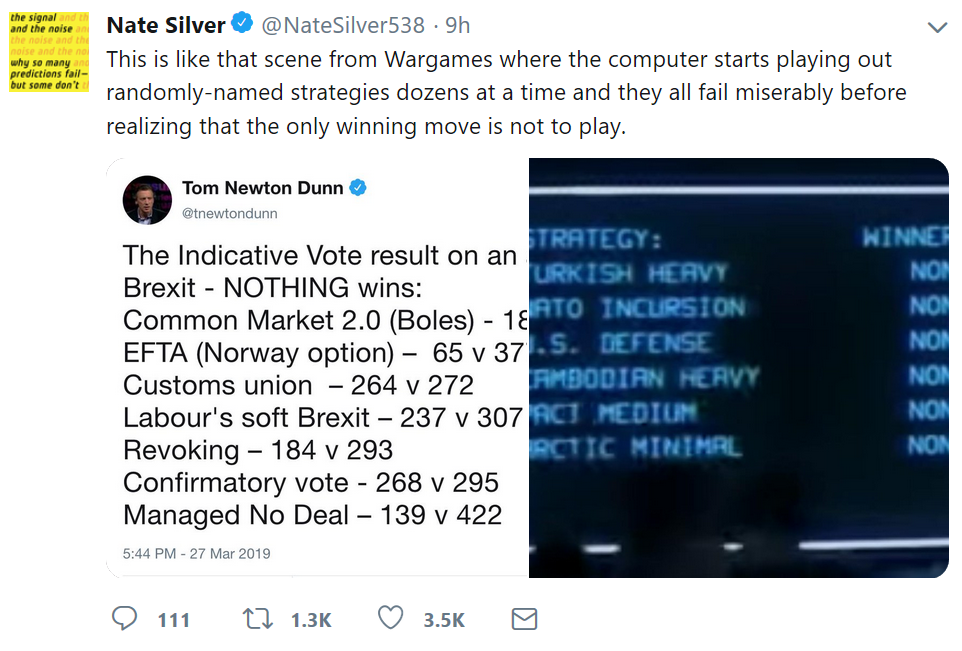Open the 9h timestamp permalink
Viewport: 962px width, 651px height.
pos(458,24)
